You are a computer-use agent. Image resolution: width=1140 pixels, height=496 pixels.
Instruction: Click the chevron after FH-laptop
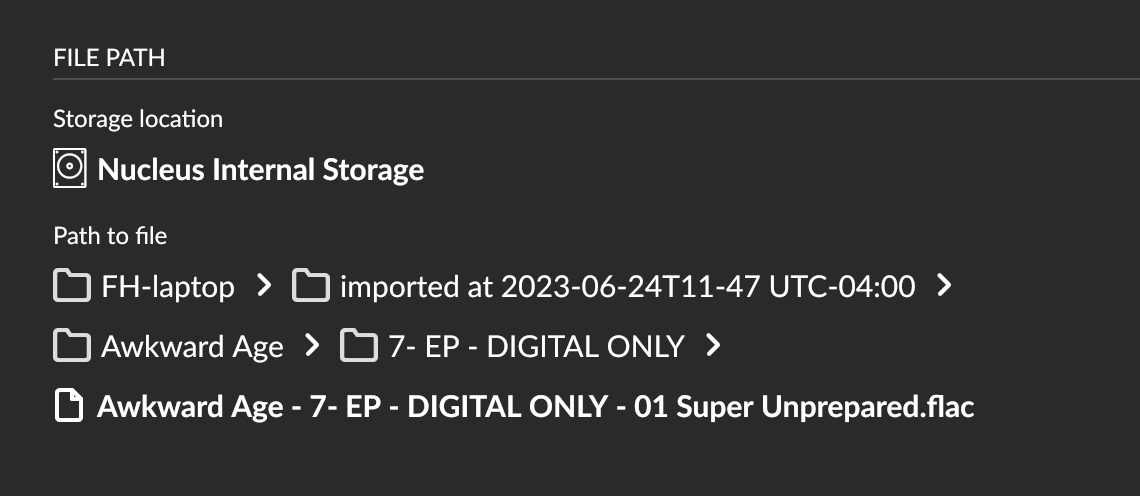coord(264,287)
